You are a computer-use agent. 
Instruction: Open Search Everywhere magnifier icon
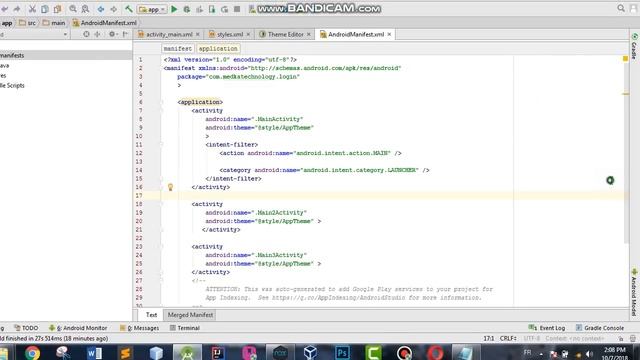point(621,8)
